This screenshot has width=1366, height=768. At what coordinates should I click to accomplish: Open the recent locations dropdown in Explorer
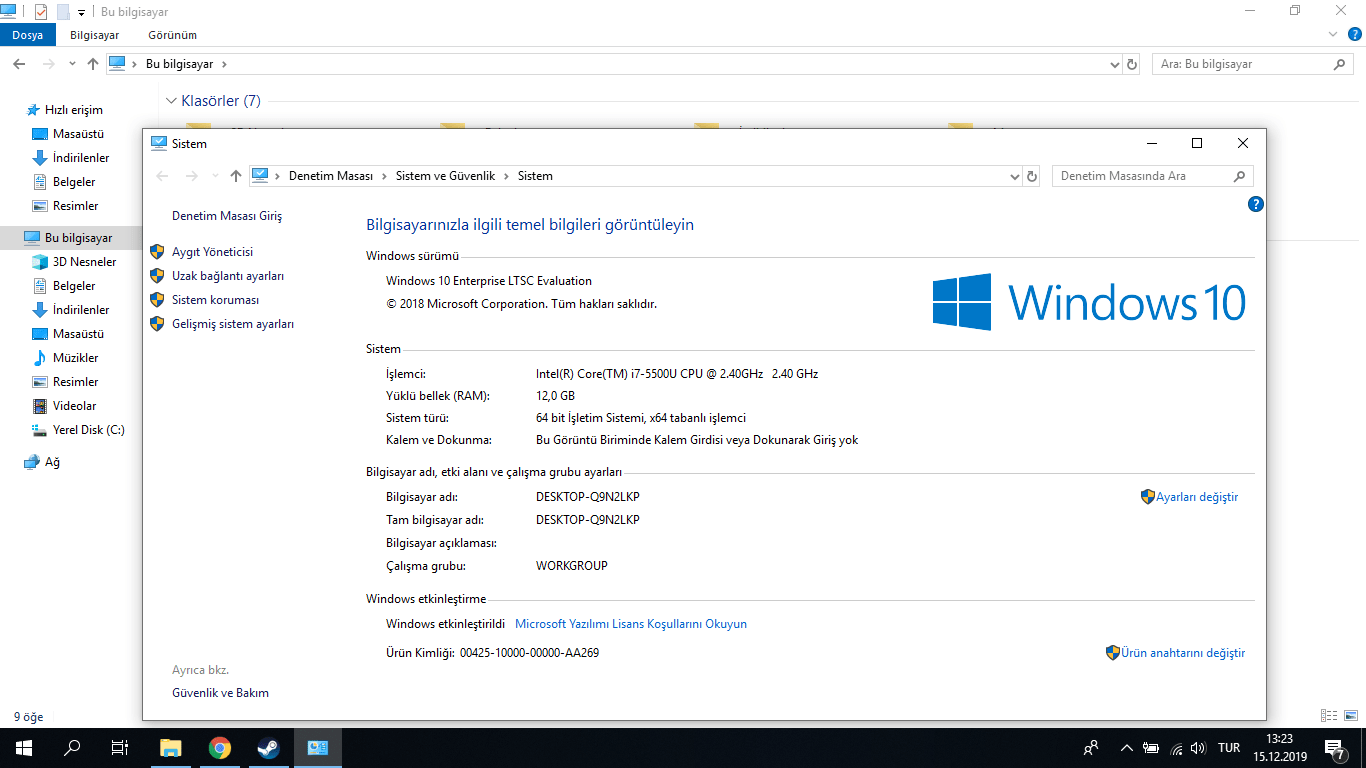point(72,64)
